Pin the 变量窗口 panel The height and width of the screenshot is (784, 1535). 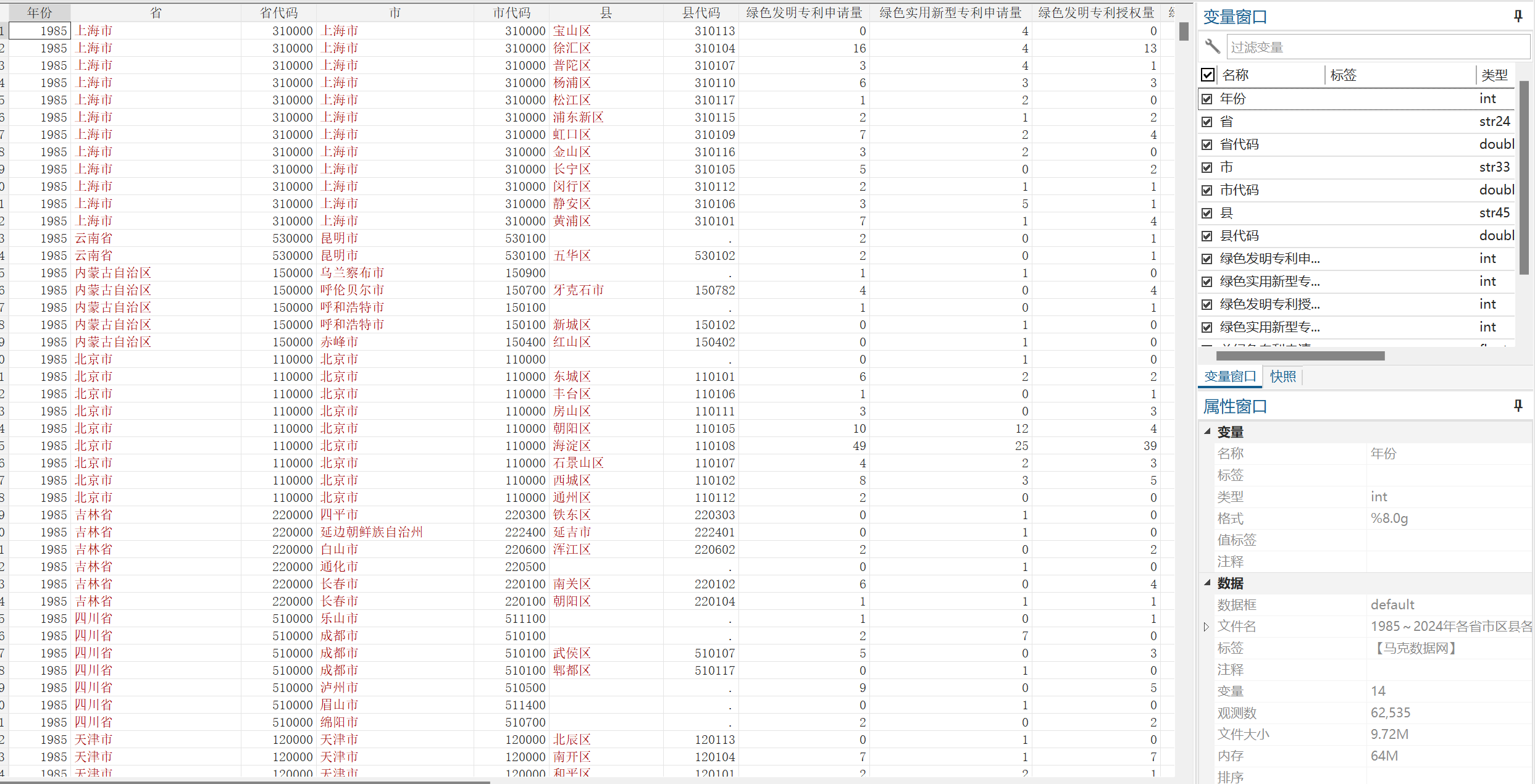(1518, 17)
